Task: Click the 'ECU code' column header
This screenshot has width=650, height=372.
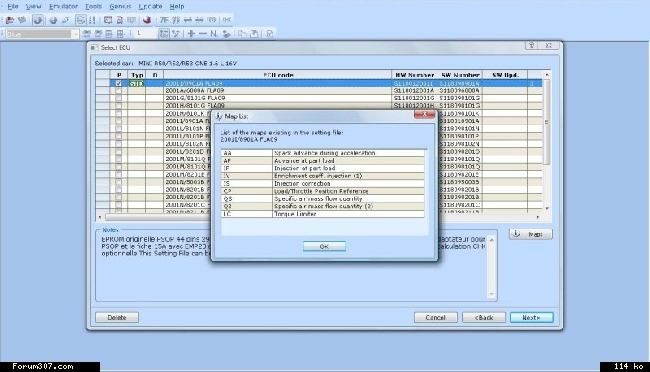Action: [278, 75]
